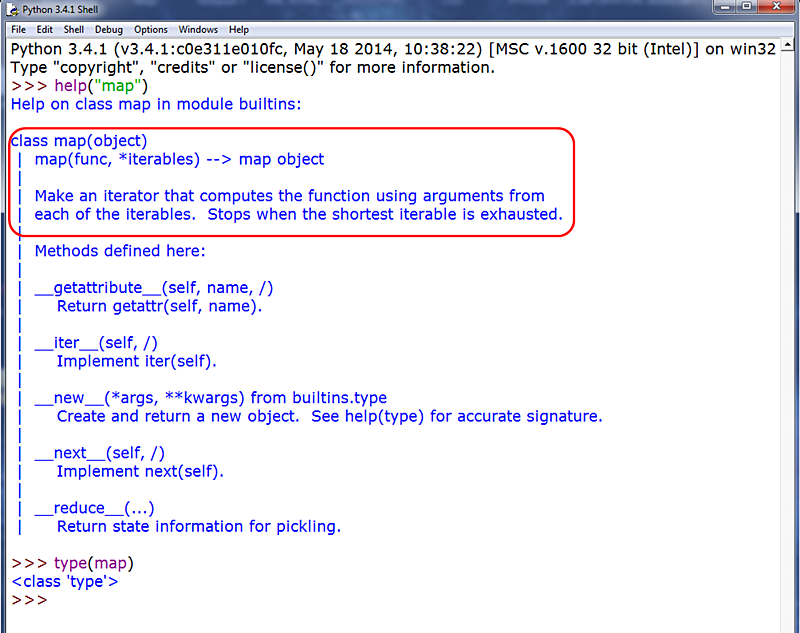The width and height of the screenshot is (800, 633).
Task: Select the class map(object) header text
Action: click(78, 140)
